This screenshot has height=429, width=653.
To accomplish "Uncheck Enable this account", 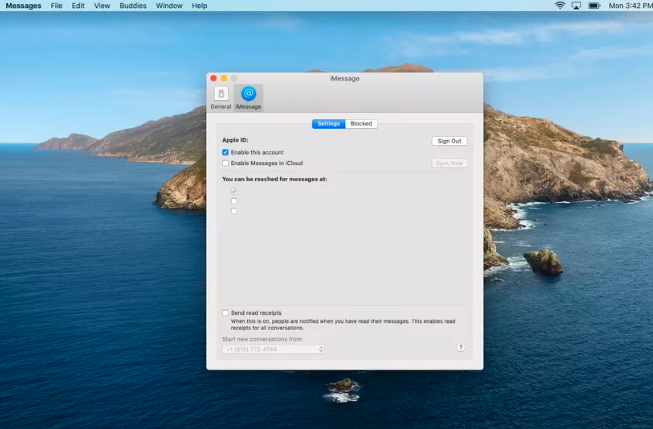I will 225,152.
